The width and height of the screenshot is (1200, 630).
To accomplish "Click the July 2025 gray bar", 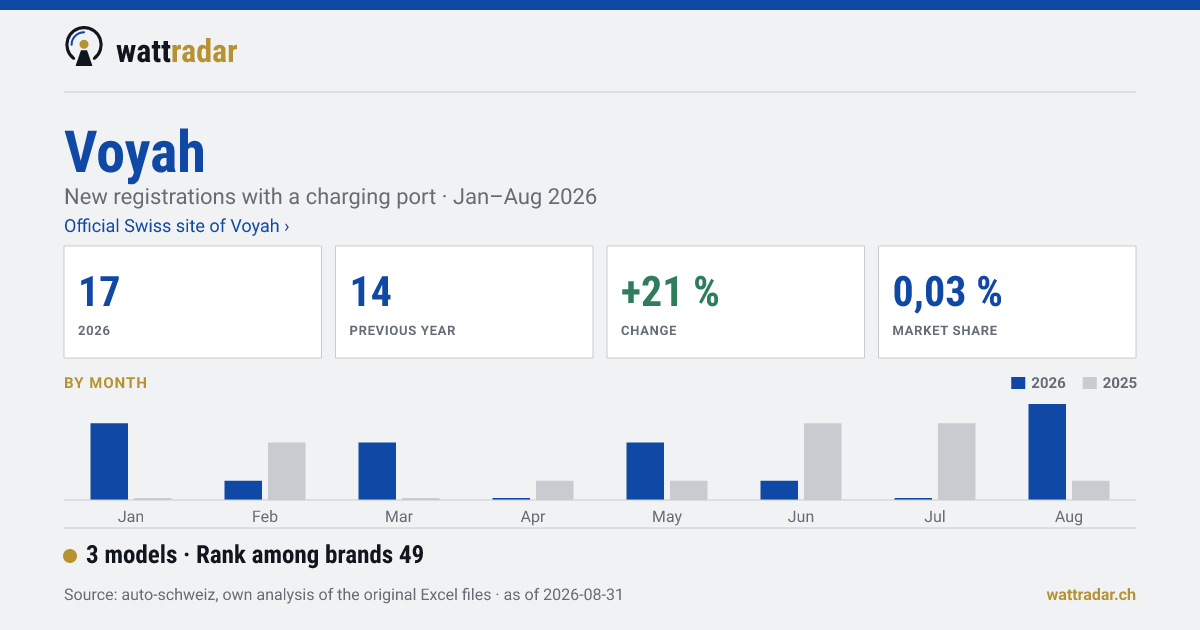I will (957, 461).
